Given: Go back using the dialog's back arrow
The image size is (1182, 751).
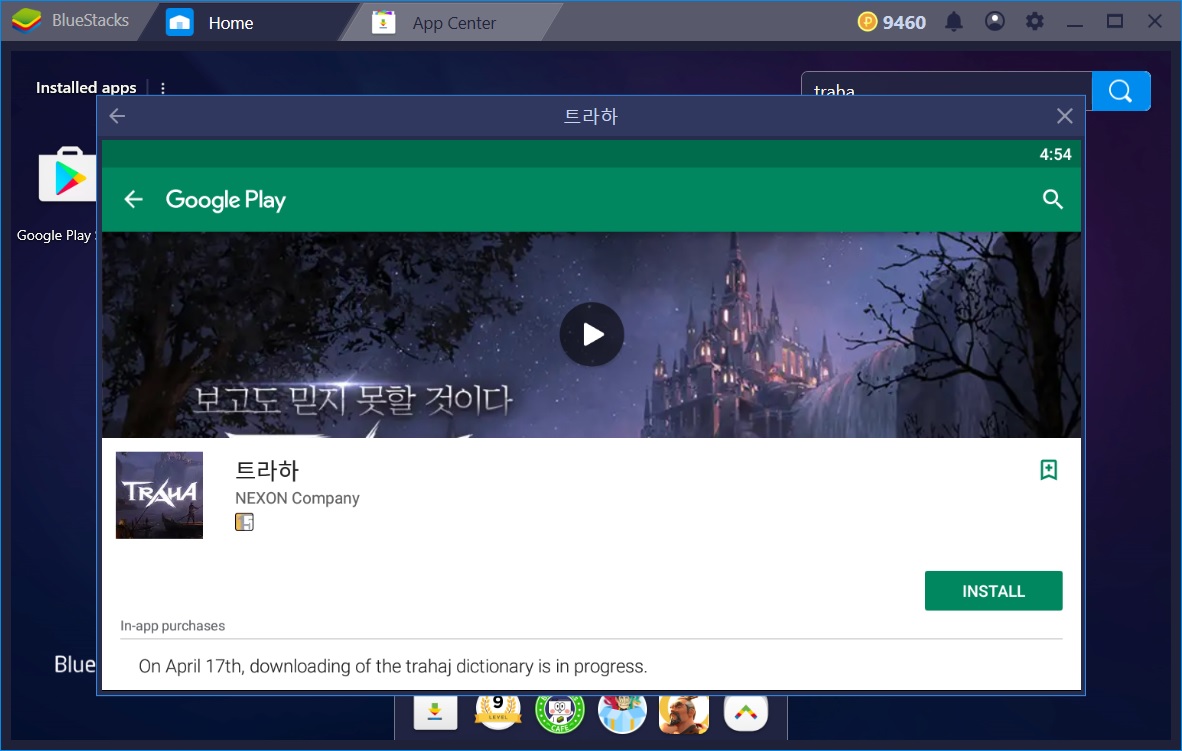Looking at the screenshot, I should (x=117, y=115).
